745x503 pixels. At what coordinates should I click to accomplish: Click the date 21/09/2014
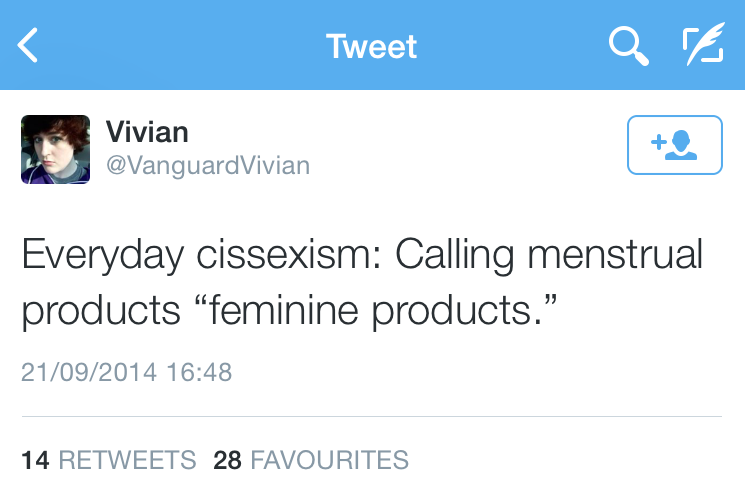tap(89, 373)
